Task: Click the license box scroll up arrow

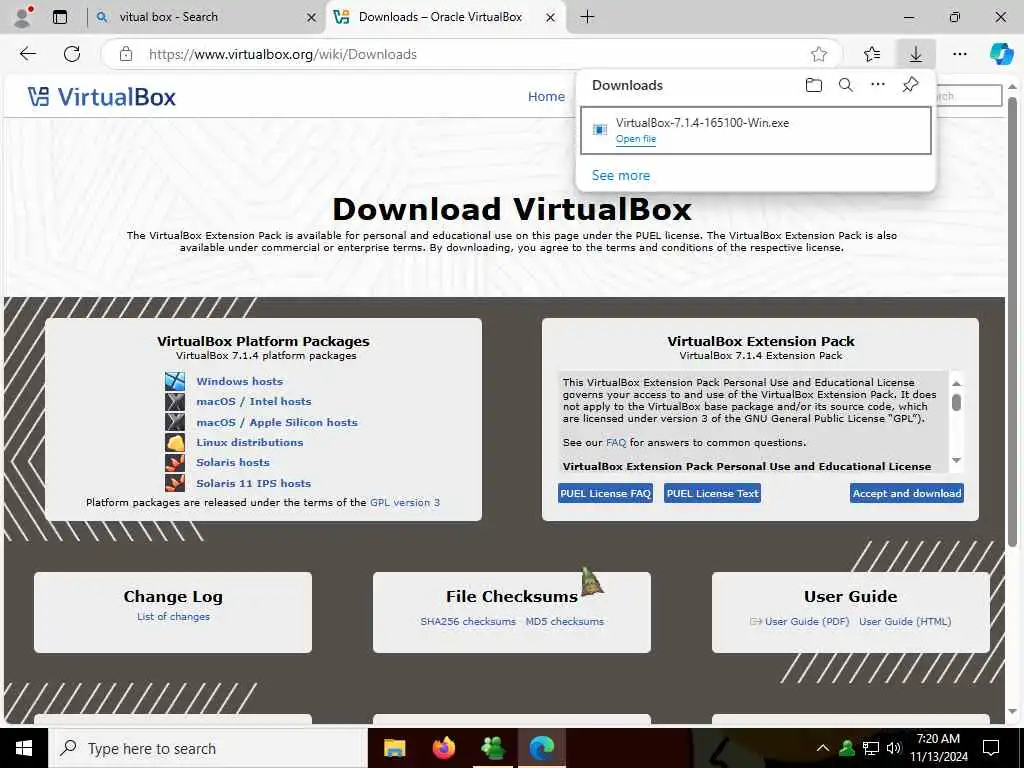Action: click(x=956, y=383)
